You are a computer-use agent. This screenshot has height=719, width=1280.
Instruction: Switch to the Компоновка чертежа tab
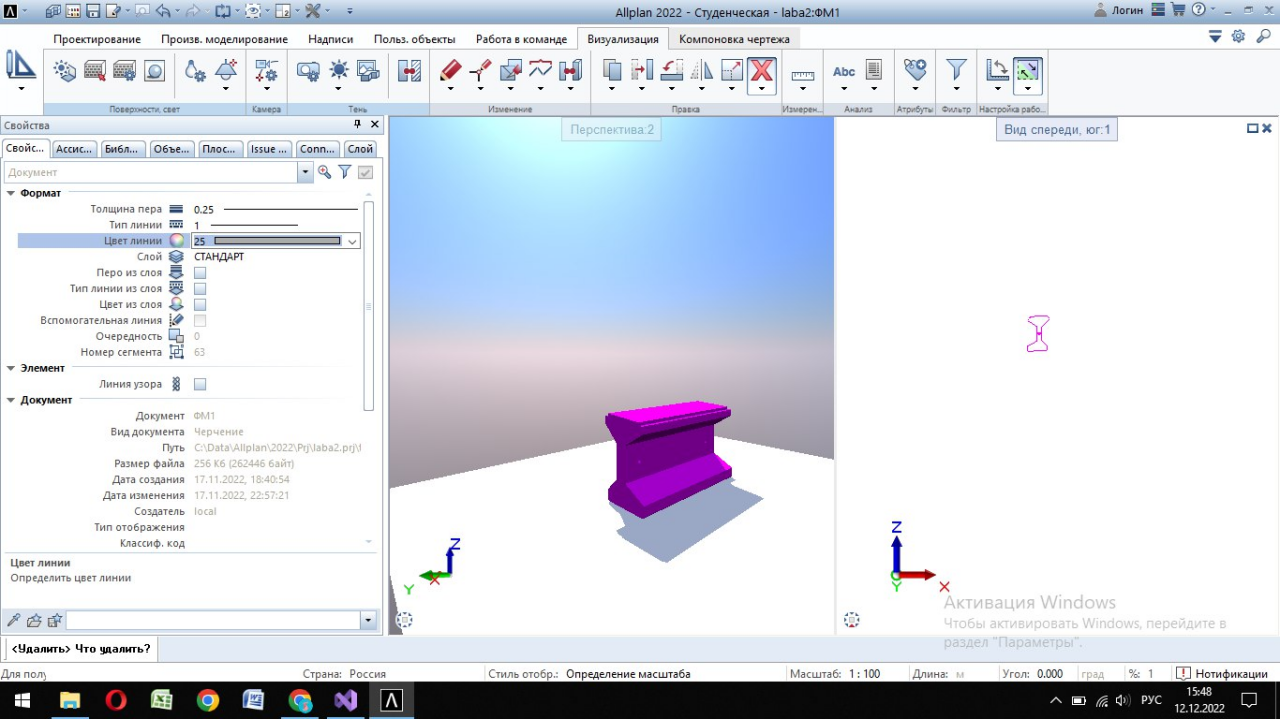pos(736,38)
